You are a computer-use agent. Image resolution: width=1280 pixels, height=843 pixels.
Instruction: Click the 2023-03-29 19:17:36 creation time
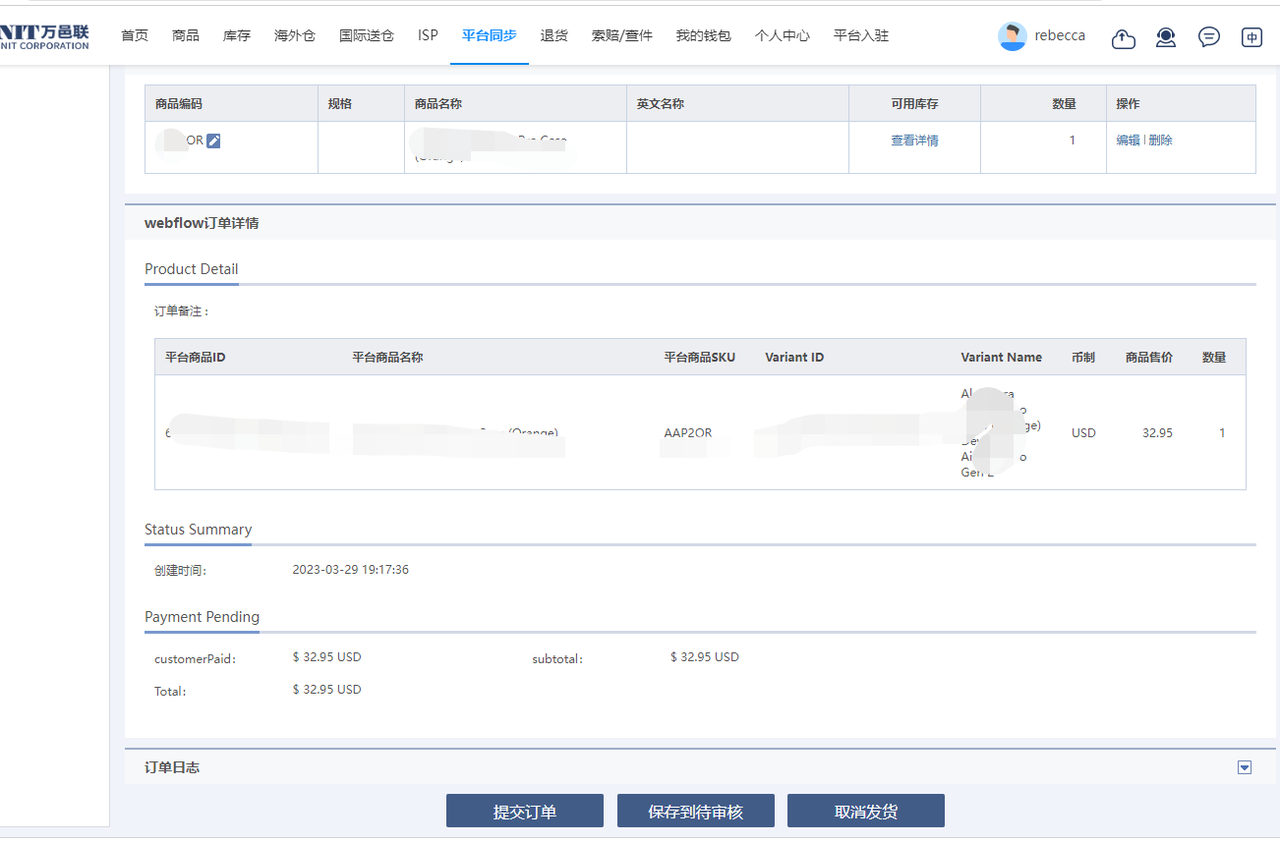(x=350, y=570)
